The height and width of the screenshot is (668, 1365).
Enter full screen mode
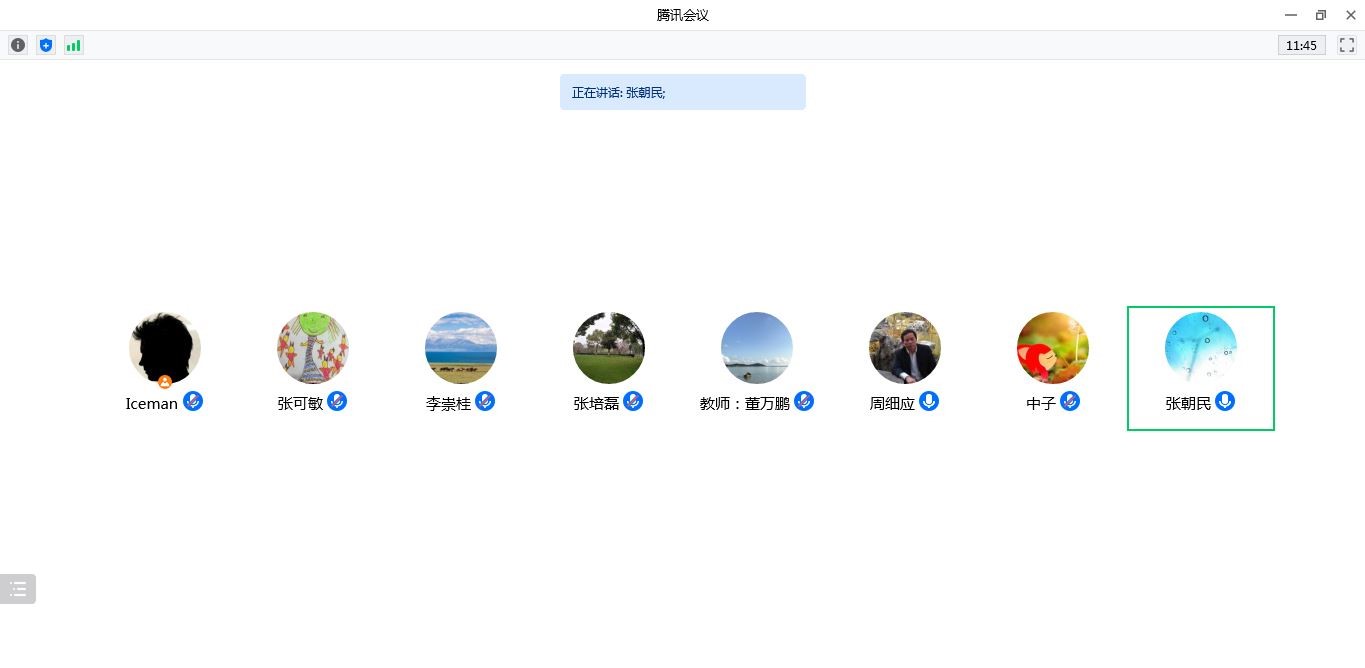tap(1346, 45)
